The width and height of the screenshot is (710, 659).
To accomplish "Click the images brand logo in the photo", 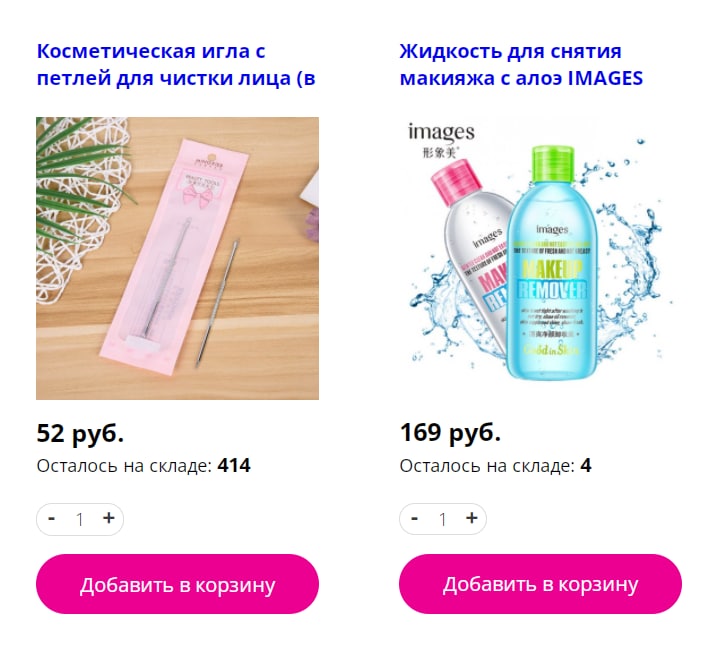I will tap(441, 140).
